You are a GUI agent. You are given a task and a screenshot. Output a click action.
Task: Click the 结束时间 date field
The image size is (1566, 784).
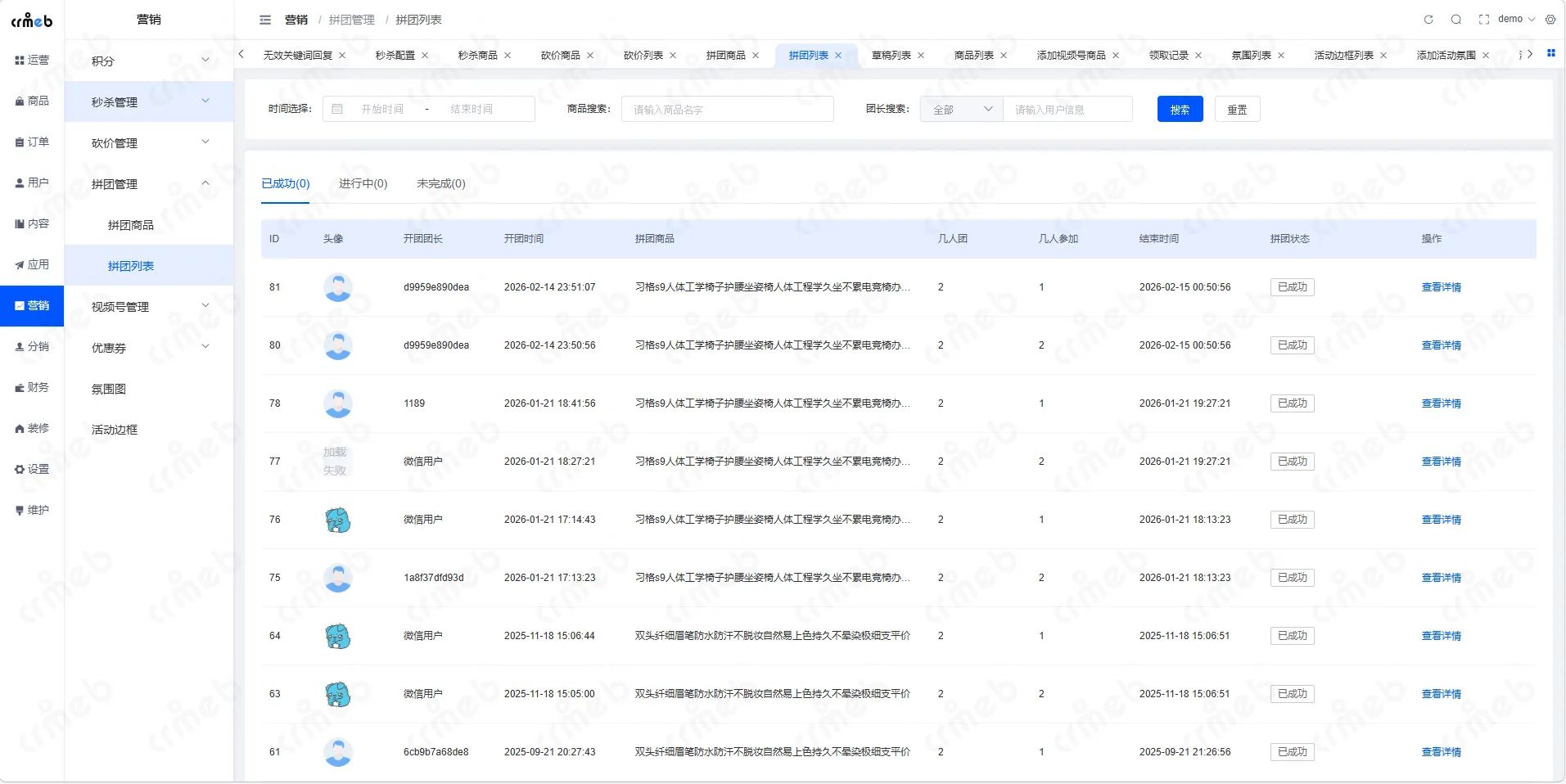(x=472, y=109)
